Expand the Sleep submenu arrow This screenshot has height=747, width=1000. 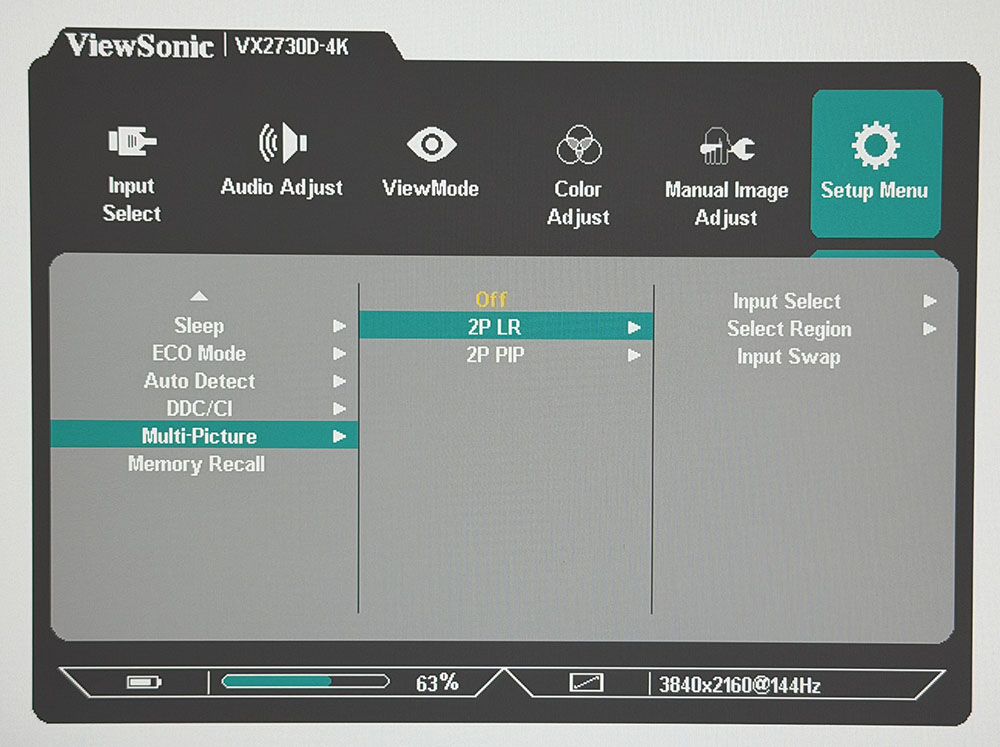coord(339,326)
